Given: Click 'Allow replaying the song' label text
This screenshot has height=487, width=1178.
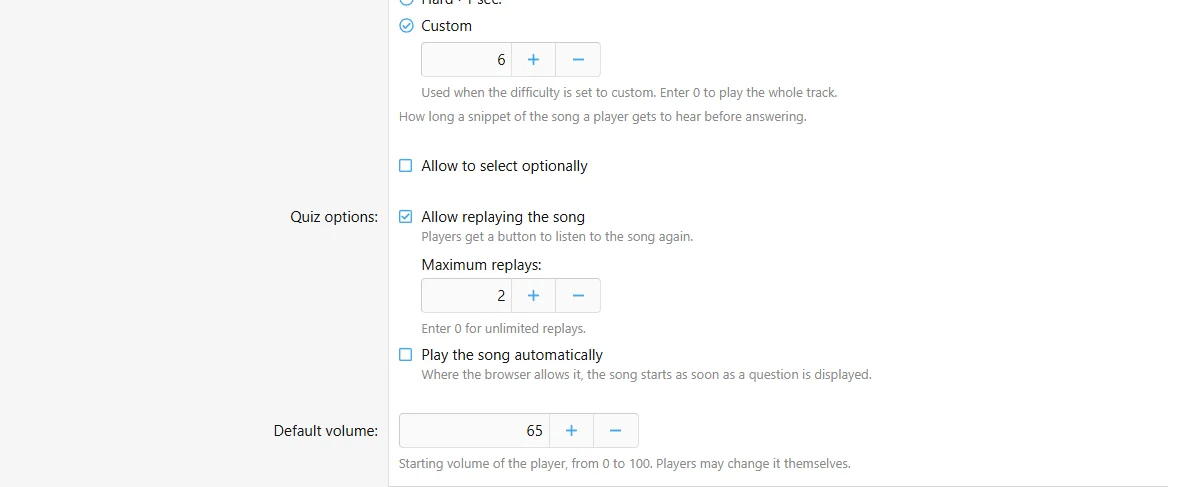Looking at the screenshot, I should (x=503, y=217).
